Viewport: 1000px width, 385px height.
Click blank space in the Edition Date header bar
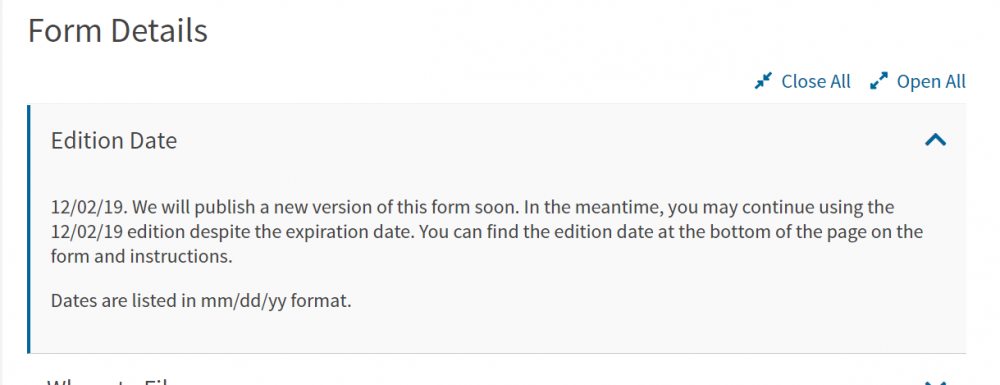pyautogui.click(x=548, y=140)
